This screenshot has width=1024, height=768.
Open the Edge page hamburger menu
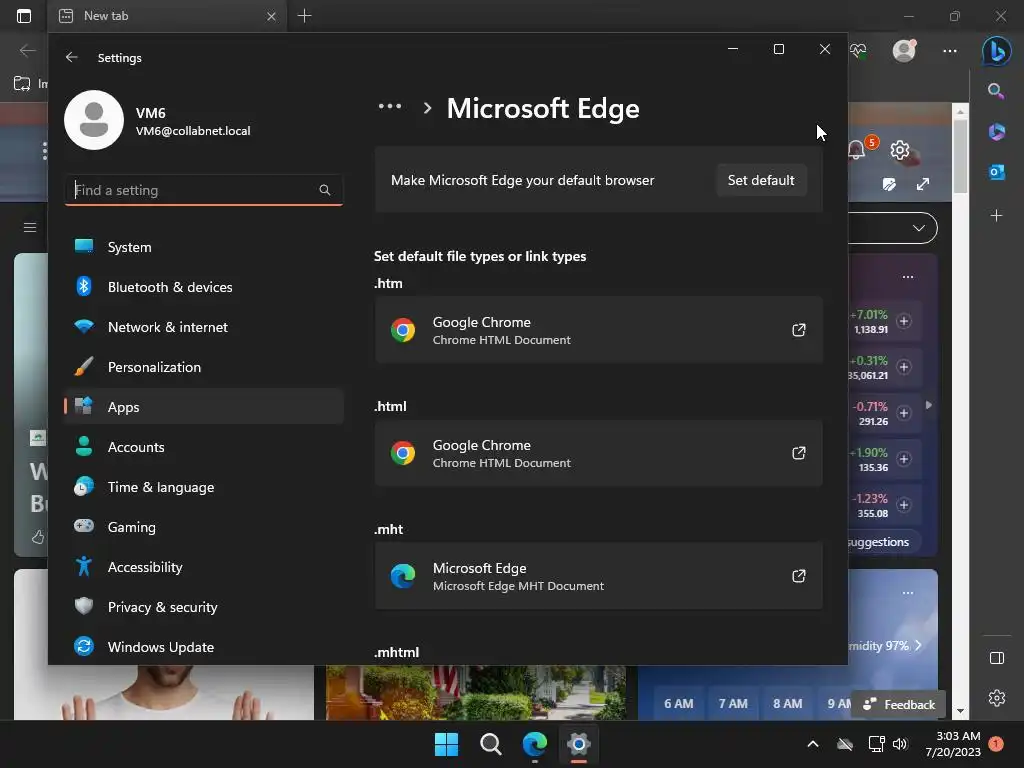[29, 227]
